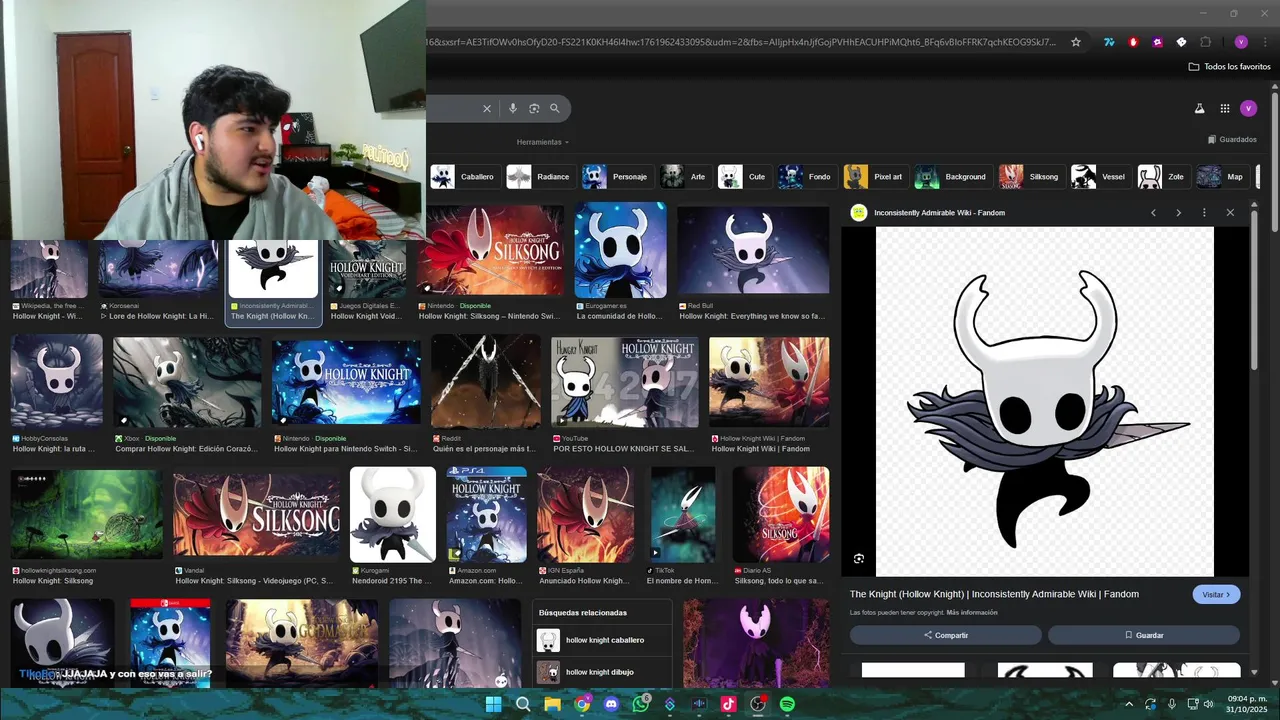Filter results by the Radiance chip
Viewport: 1280px width, 720px height.
point(539,177)
